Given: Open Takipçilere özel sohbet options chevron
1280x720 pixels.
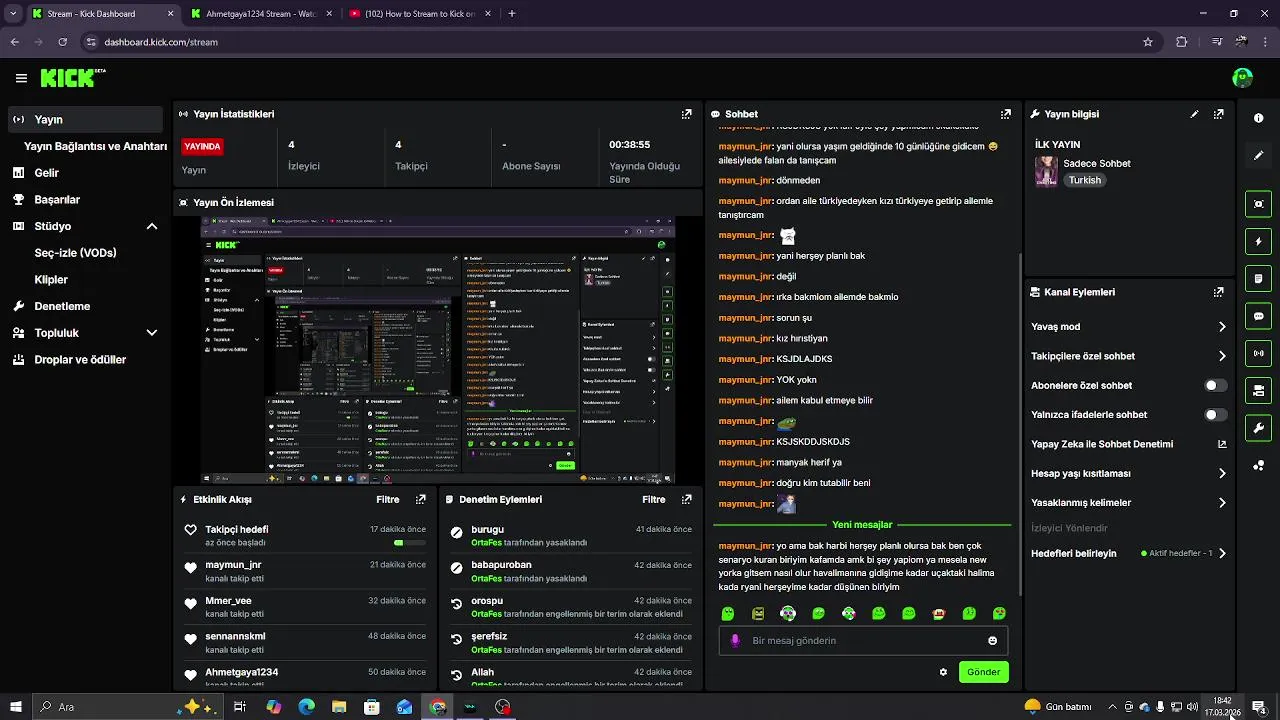Looking at the screenshot, I should tap(1222, 356).
